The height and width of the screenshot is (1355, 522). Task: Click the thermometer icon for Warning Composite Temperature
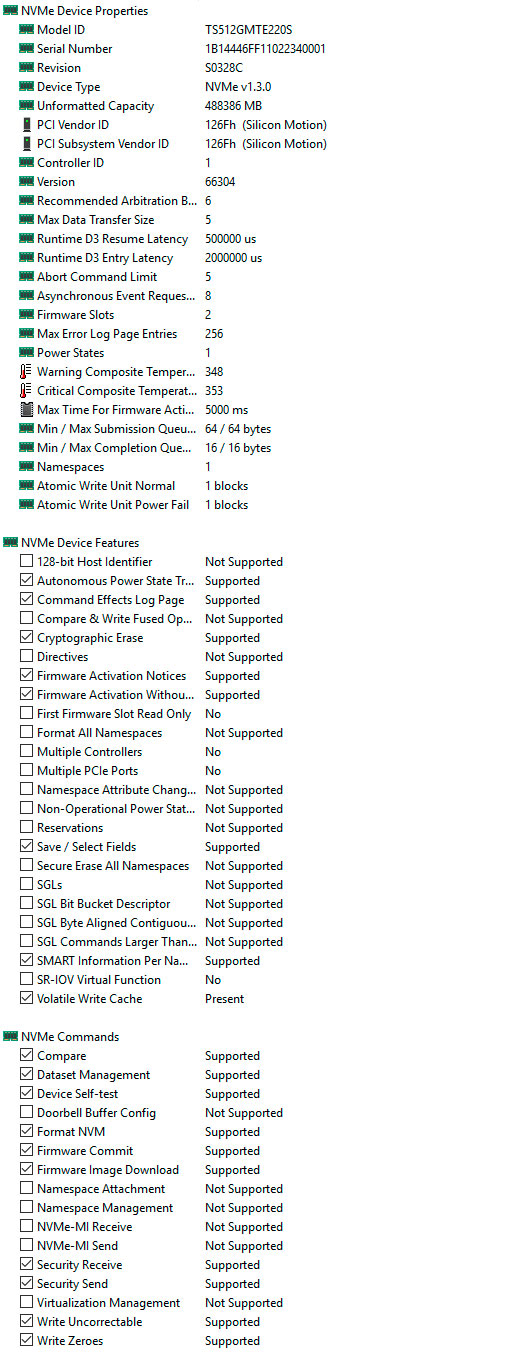pyautogui.click(x=27, y=372)
